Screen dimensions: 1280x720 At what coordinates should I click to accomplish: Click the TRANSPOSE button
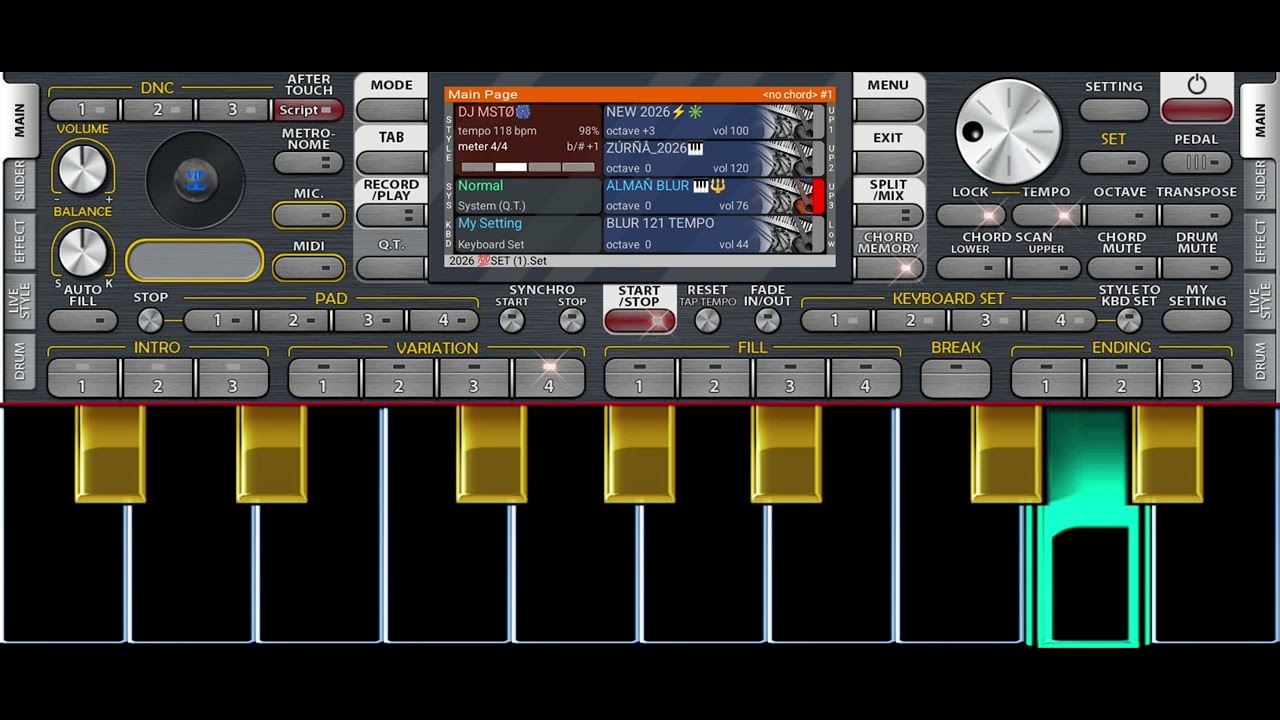point(1197,215)
